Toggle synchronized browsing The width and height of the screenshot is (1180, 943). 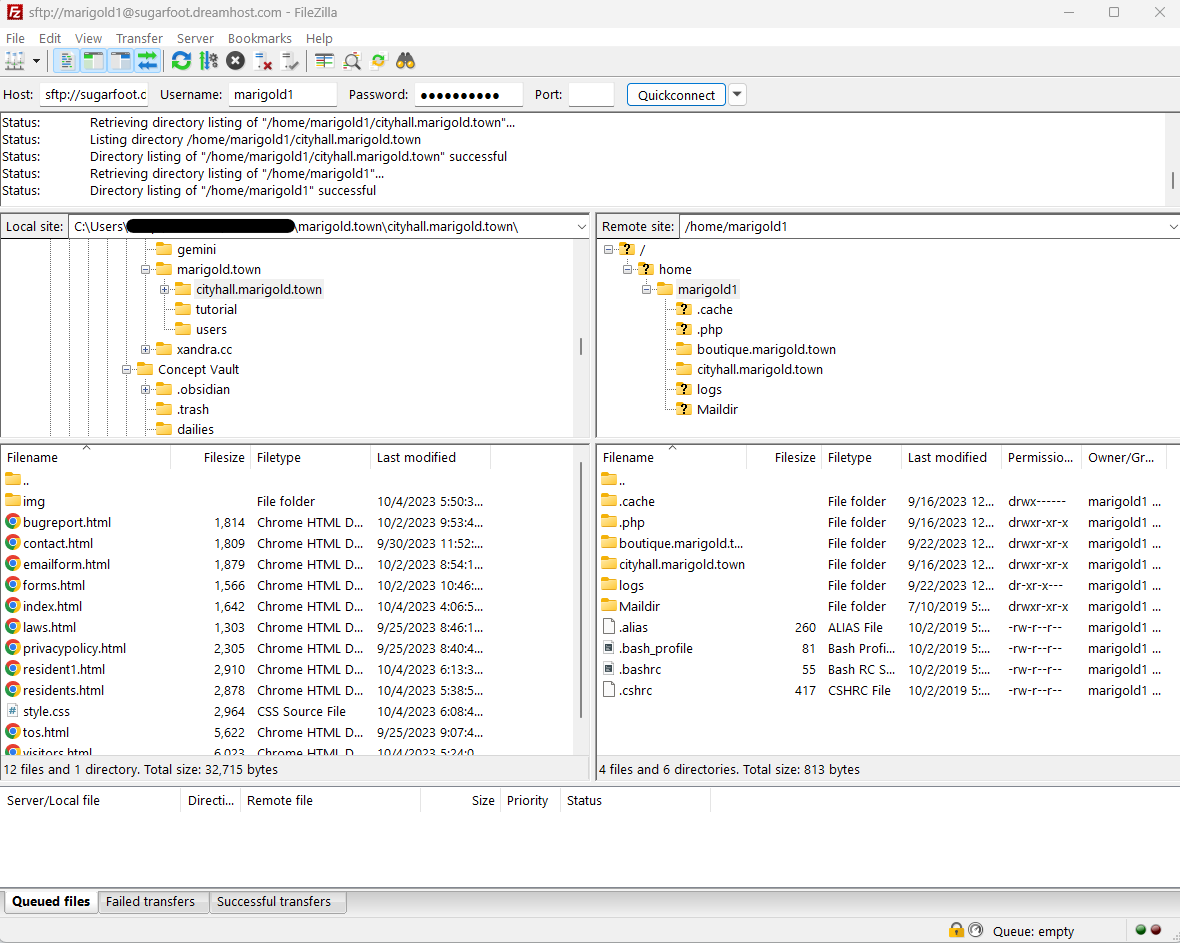378,61
